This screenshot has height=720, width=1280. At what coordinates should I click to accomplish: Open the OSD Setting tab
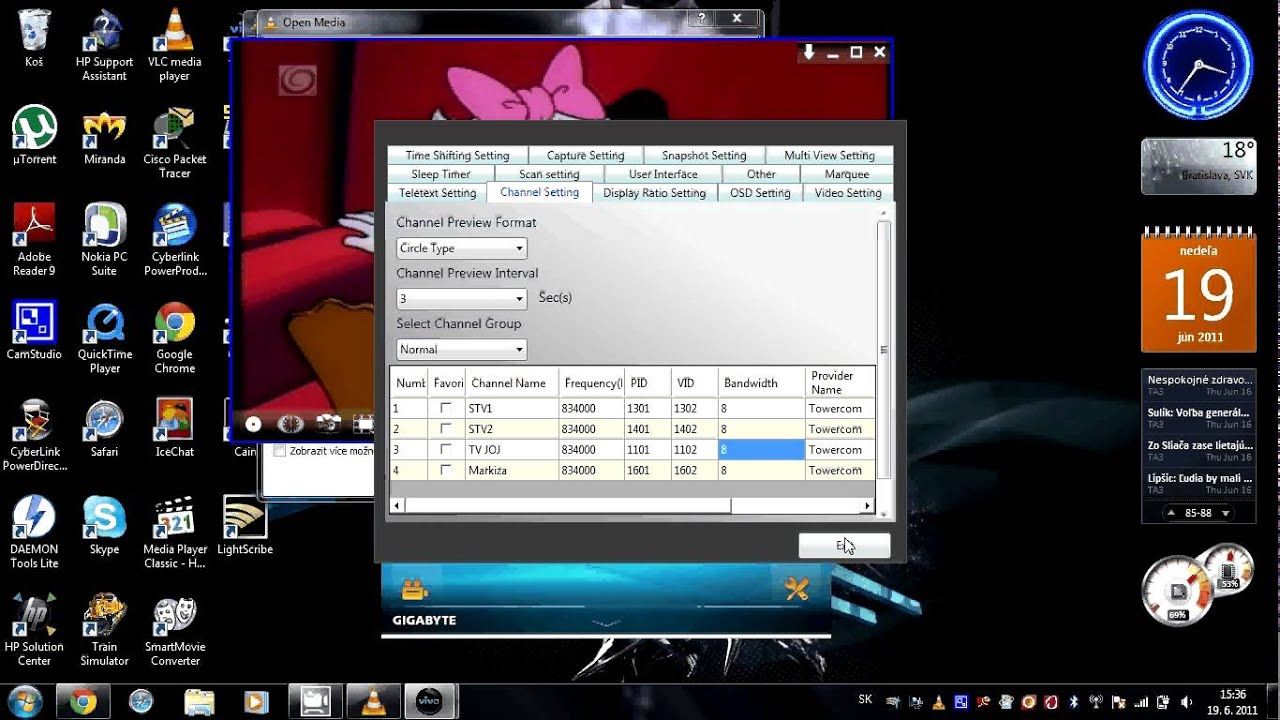tap(760, 193)
